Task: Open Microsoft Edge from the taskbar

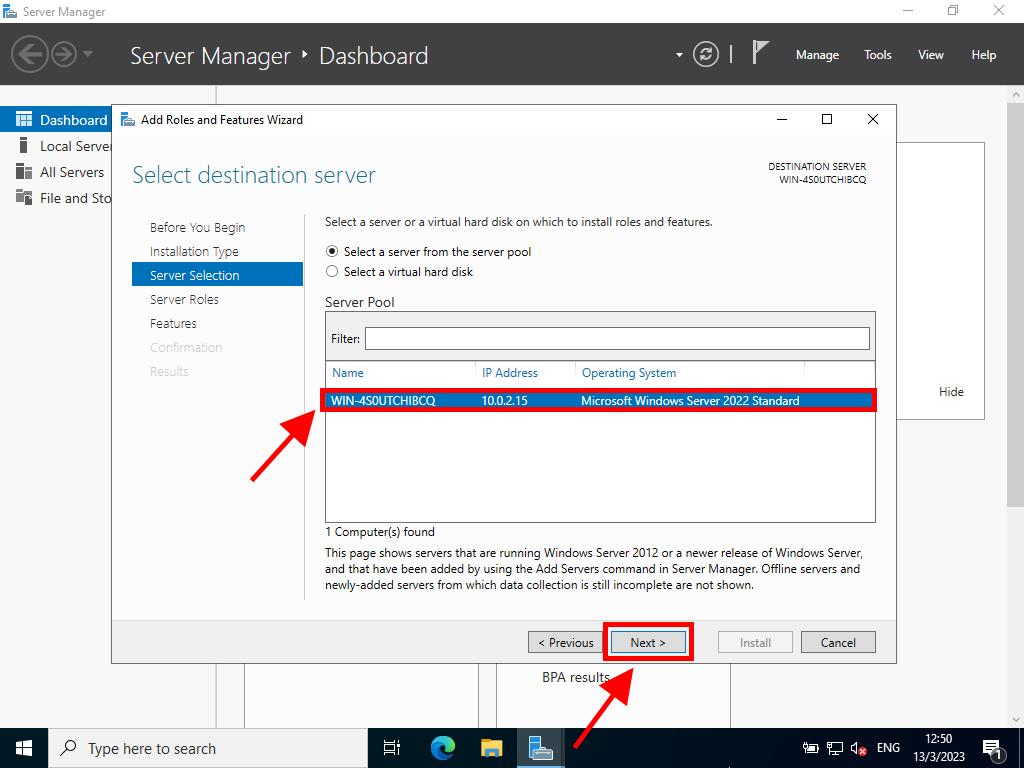Action: tap(442, 748)
